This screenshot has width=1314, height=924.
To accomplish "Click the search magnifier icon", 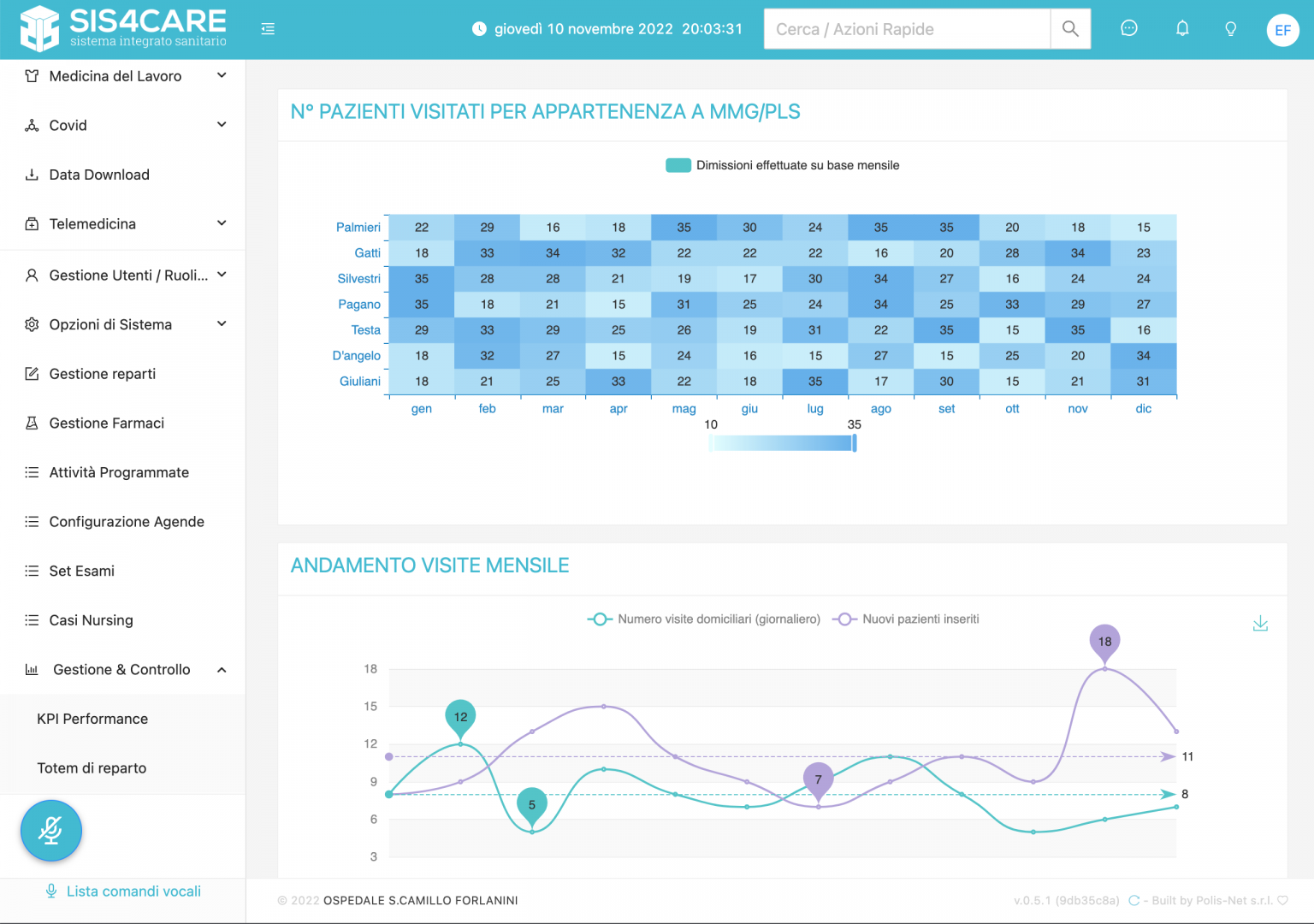I will [x=1070, y=29].
